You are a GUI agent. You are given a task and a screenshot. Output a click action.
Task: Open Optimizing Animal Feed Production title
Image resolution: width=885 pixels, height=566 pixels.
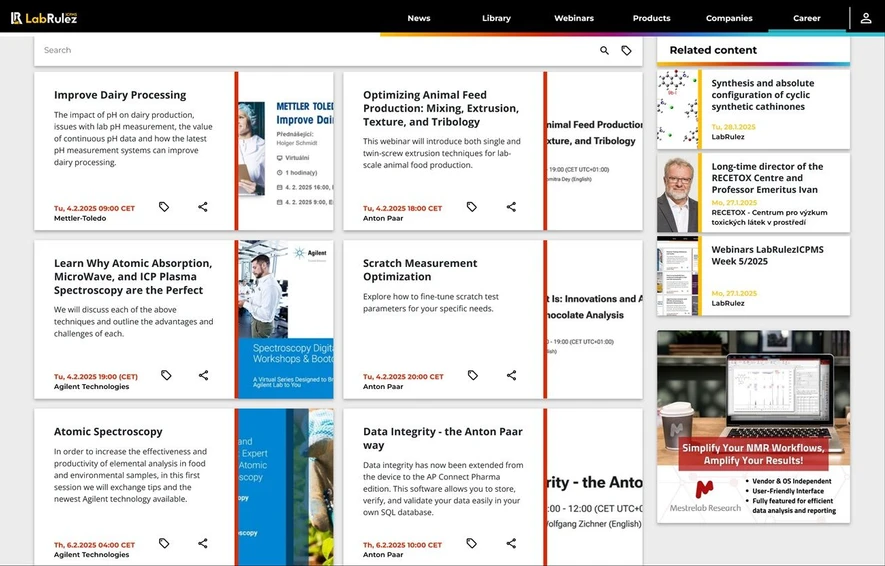(441, 108)
